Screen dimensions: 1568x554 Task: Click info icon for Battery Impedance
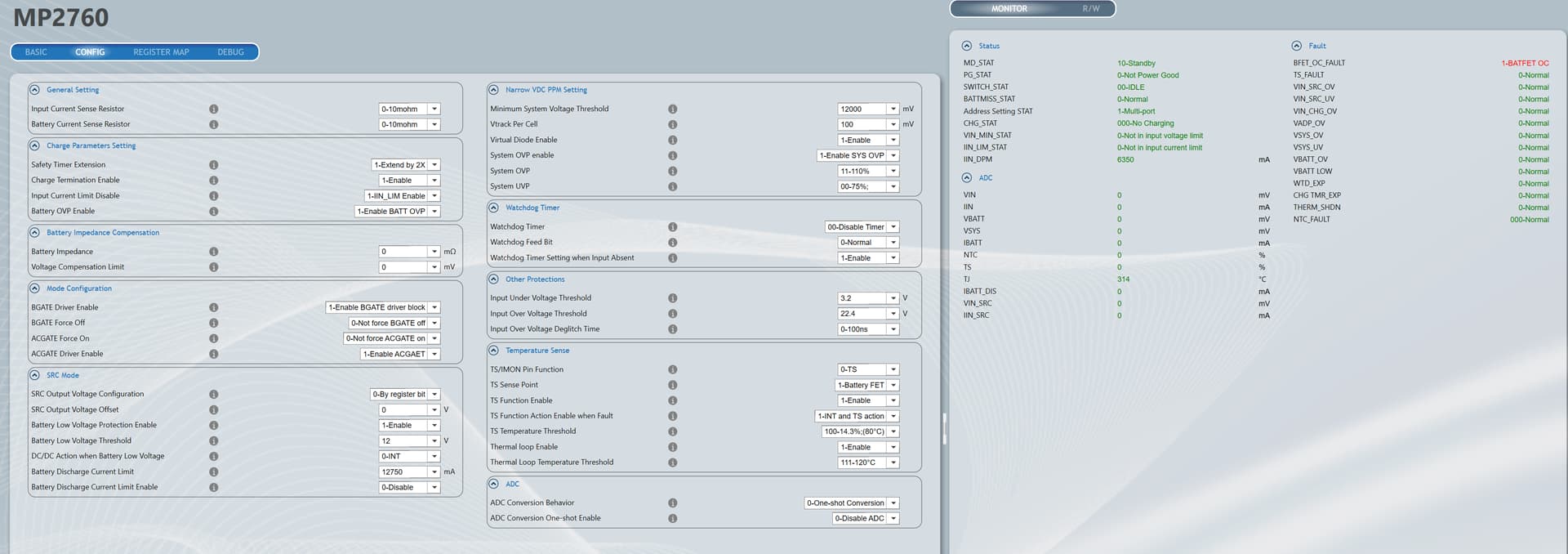(x=213, y=252)
